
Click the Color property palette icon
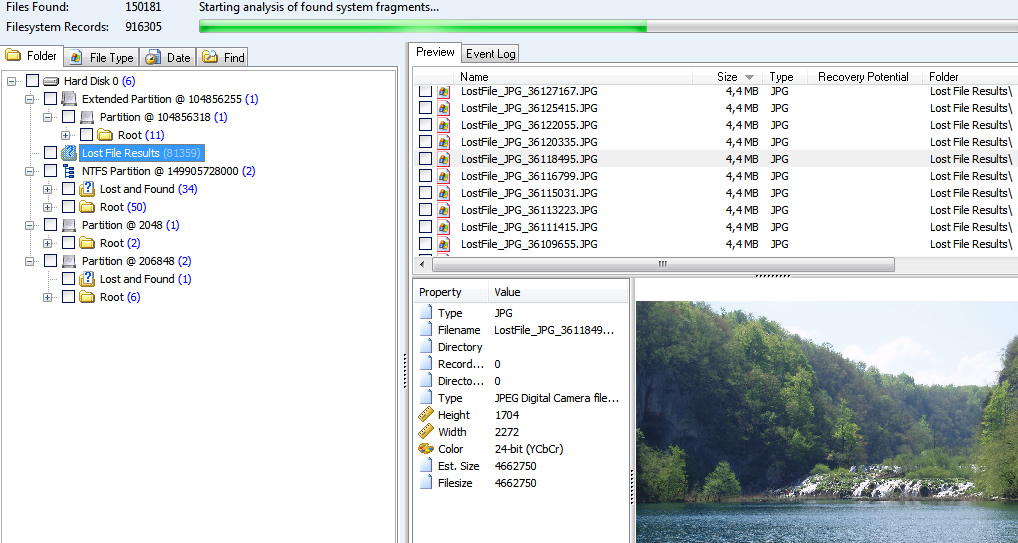426,449
